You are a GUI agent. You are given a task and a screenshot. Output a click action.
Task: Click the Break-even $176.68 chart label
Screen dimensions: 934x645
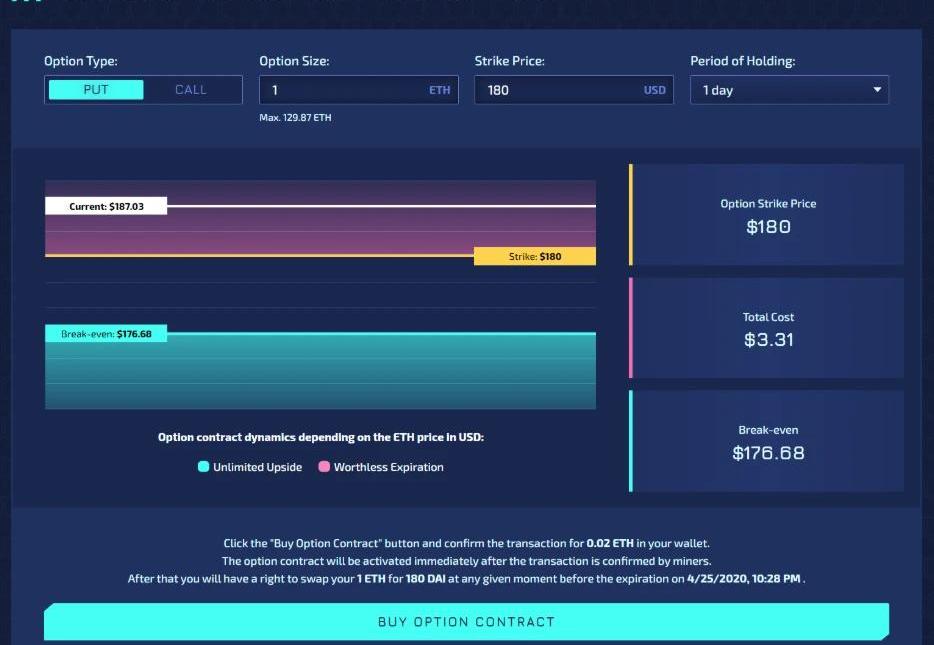tap(106, 334)
